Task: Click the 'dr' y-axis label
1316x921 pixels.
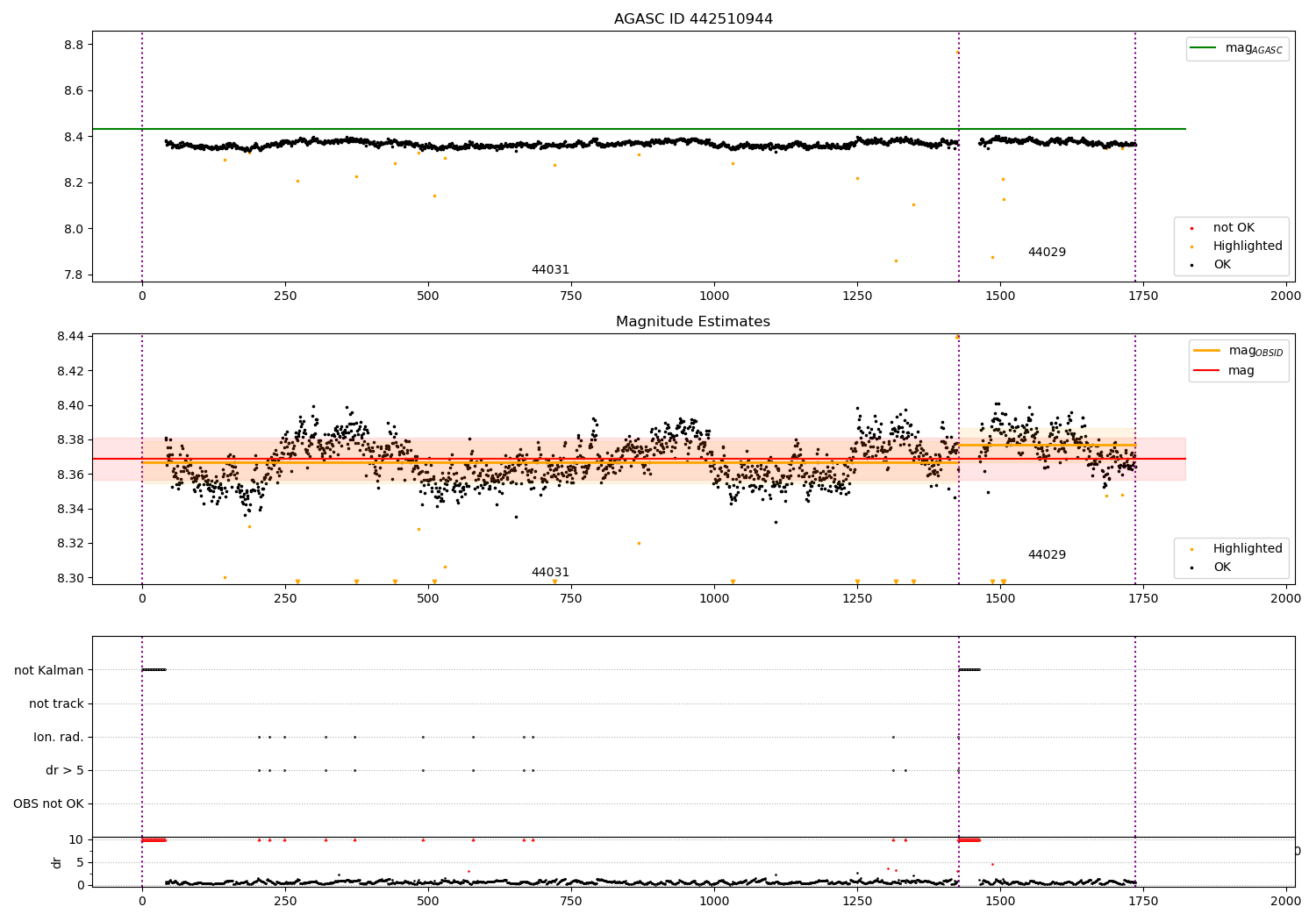Action: coord(57,862)
